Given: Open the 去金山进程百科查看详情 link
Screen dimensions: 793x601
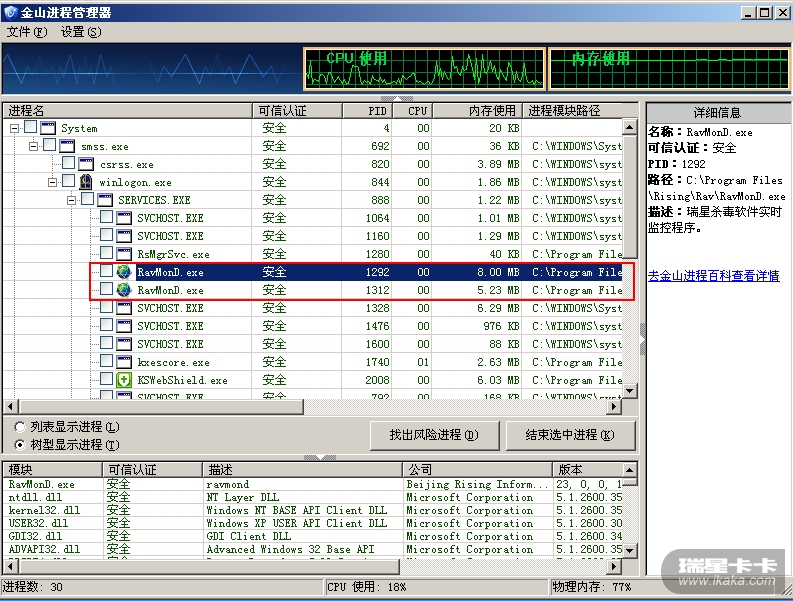Looking at the screenshot, I should point(713,275).
